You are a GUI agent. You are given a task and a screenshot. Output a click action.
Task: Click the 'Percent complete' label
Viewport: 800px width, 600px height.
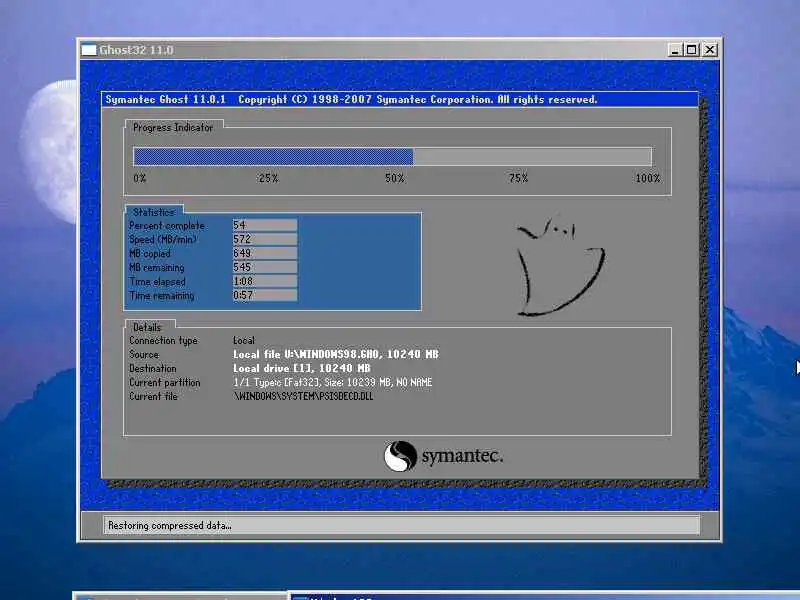tap(167, 226)
